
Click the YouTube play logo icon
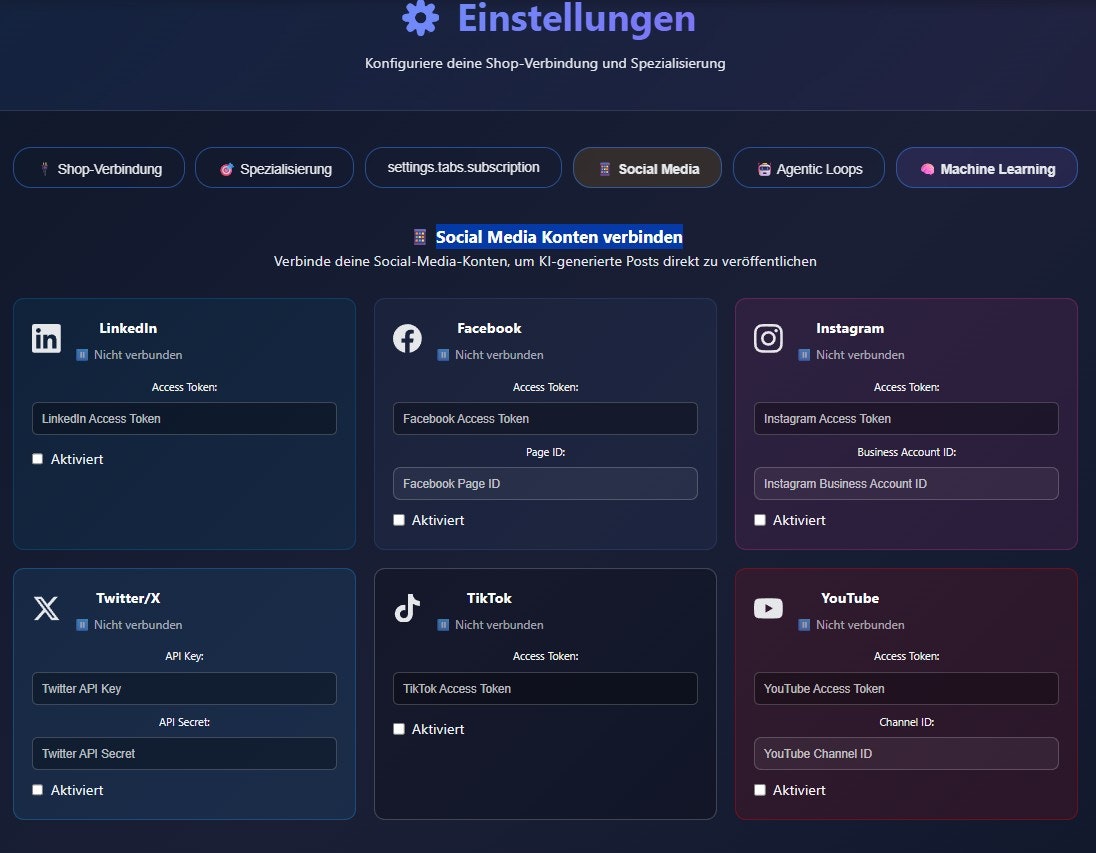[x=768, y=608]
